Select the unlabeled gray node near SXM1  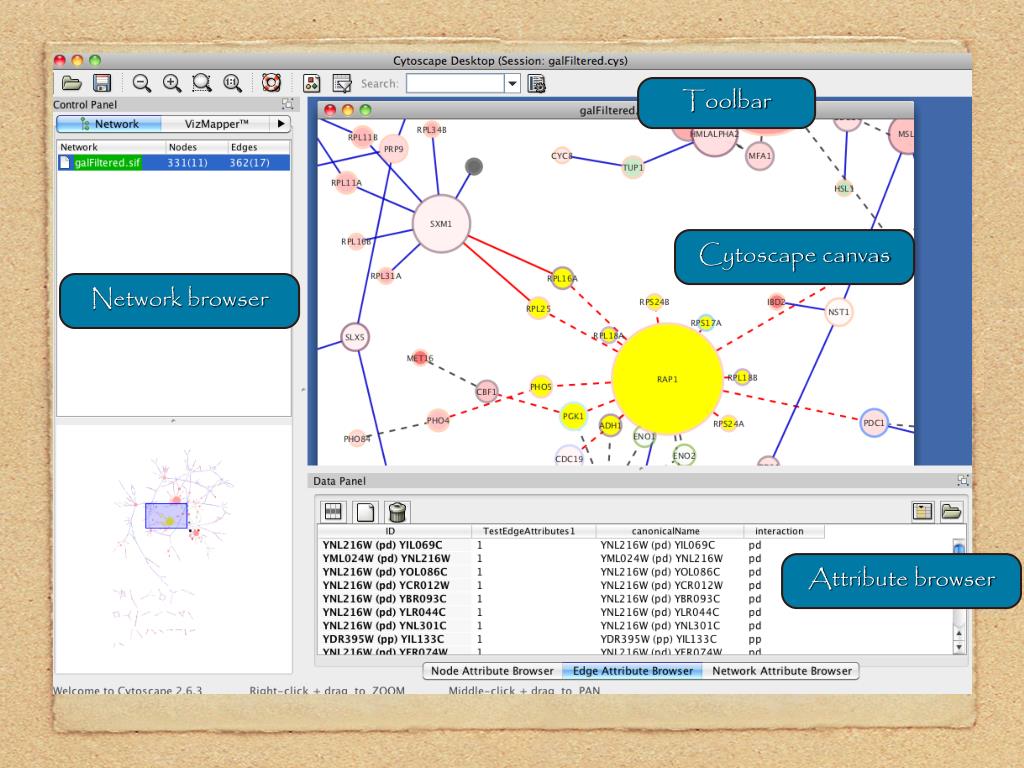(x=473, y=167)
